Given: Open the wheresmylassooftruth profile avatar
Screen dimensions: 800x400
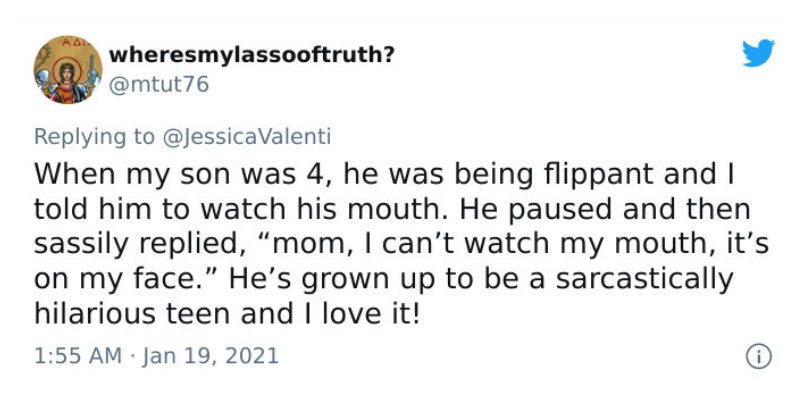Looking at the screenshot, I should coord(68,69).
